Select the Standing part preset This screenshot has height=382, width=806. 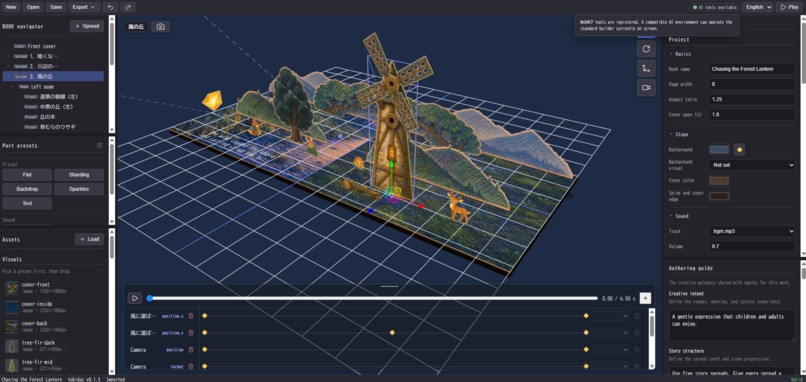[79, 175]
